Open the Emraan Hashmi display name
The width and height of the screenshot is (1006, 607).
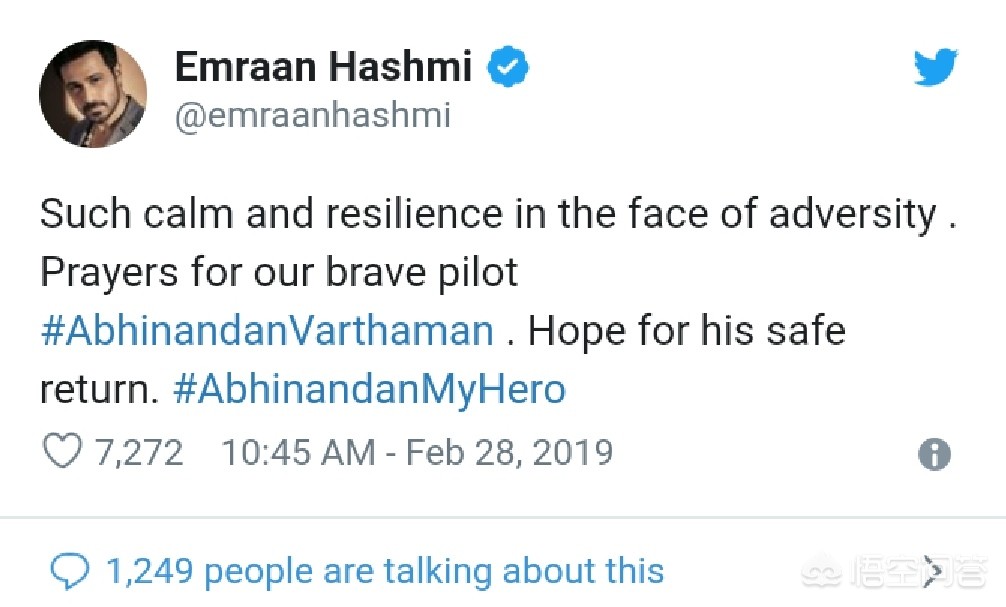point(323,66)
